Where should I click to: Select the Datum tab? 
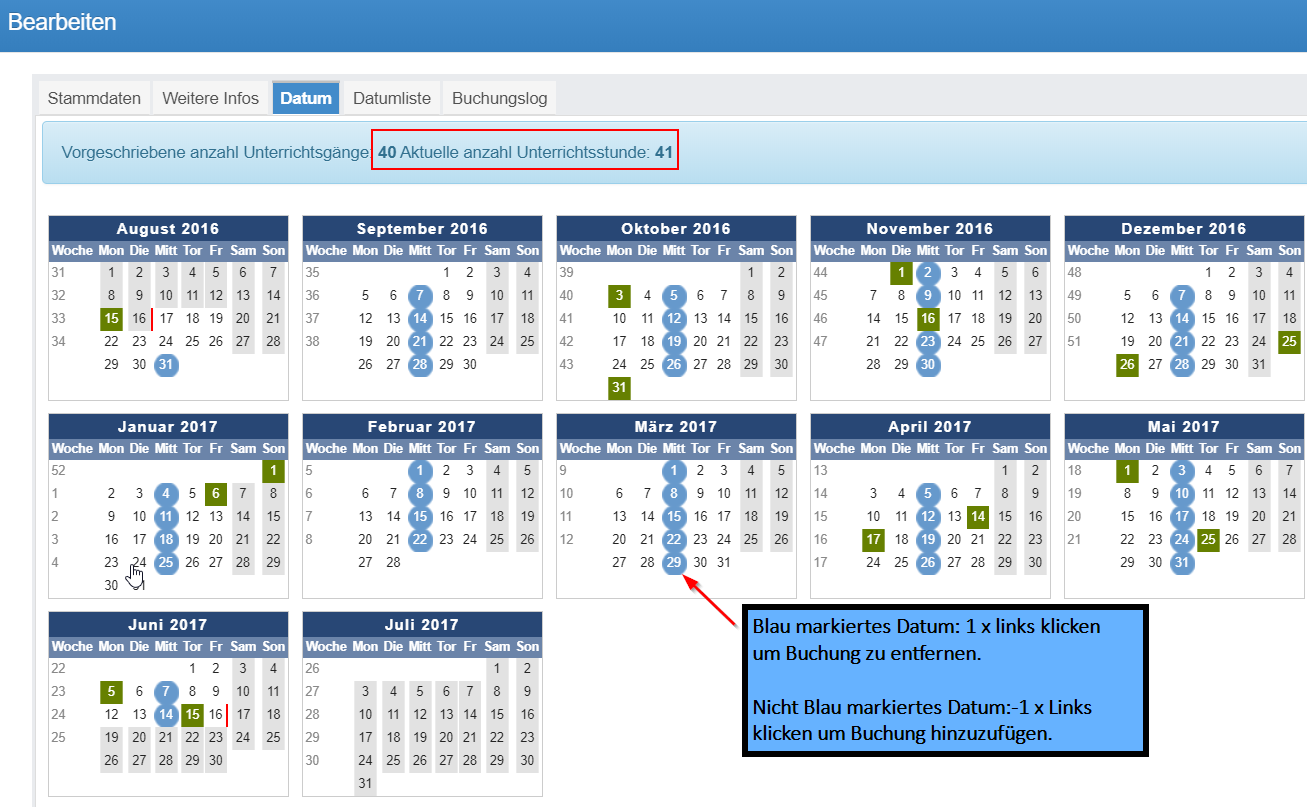(x=306, y=98)
